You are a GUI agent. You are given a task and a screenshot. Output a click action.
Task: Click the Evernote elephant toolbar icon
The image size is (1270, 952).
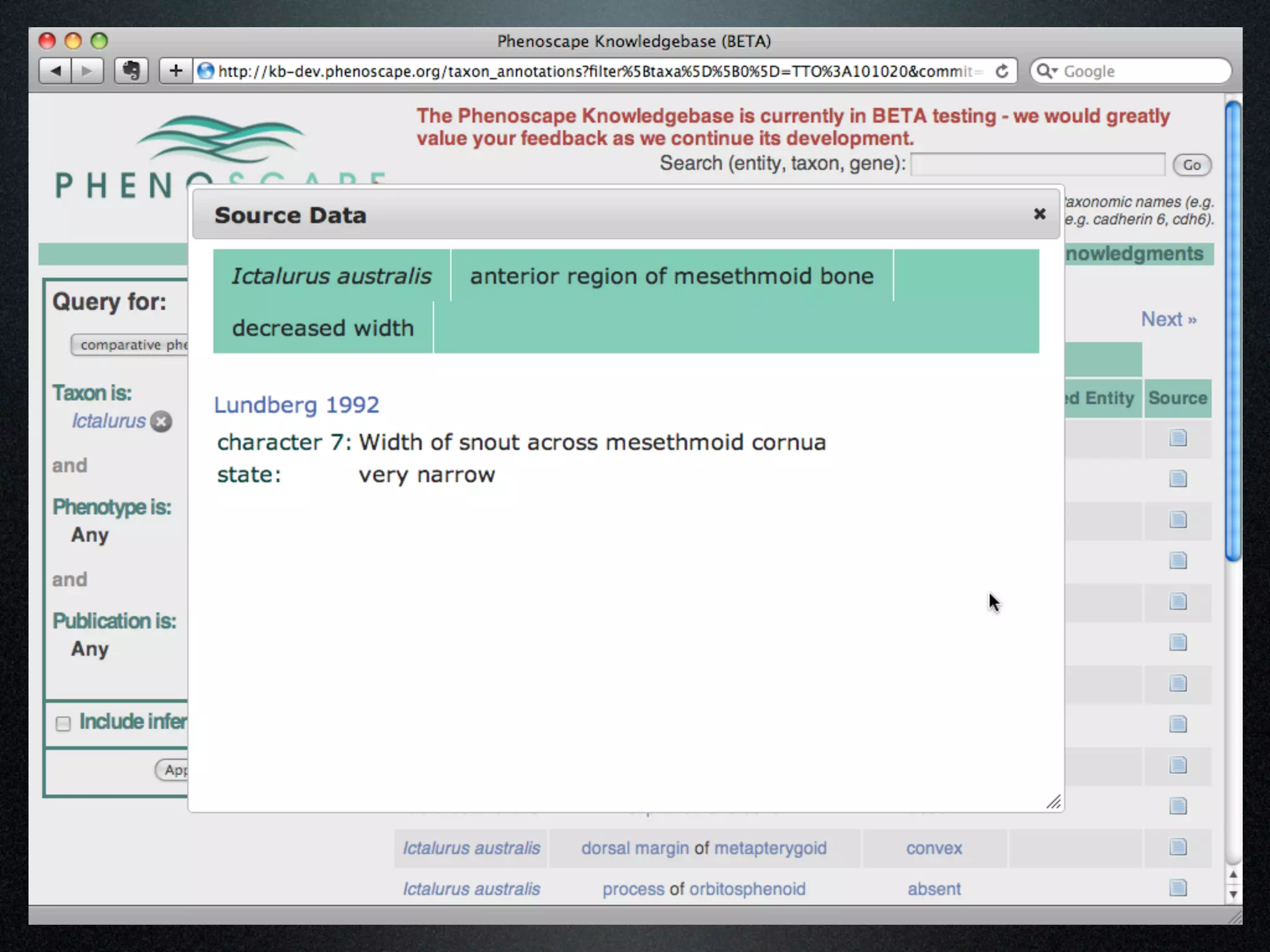click(131, 71)
